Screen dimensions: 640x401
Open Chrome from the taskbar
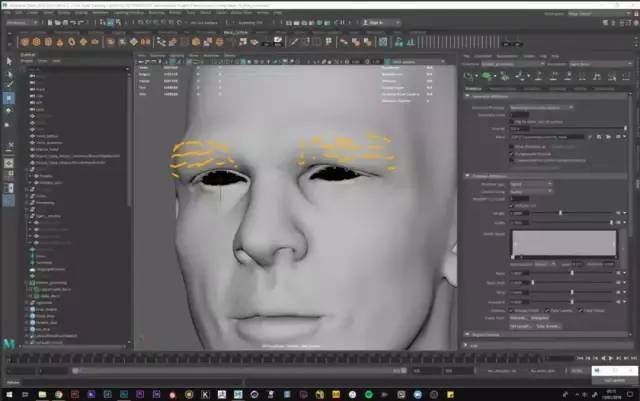pos(59,394)
